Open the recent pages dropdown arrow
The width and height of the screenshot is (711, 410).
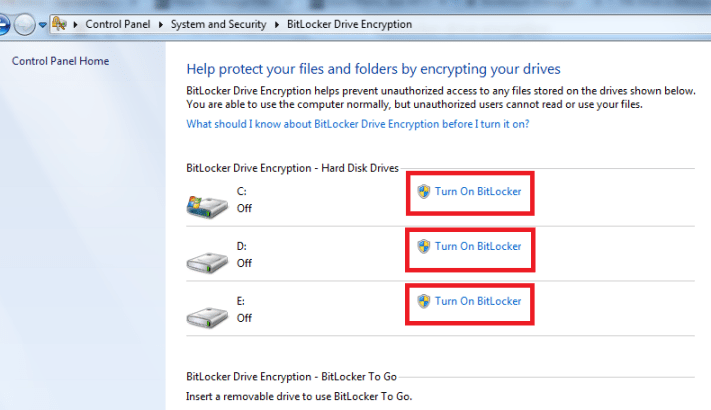(42, 25)
